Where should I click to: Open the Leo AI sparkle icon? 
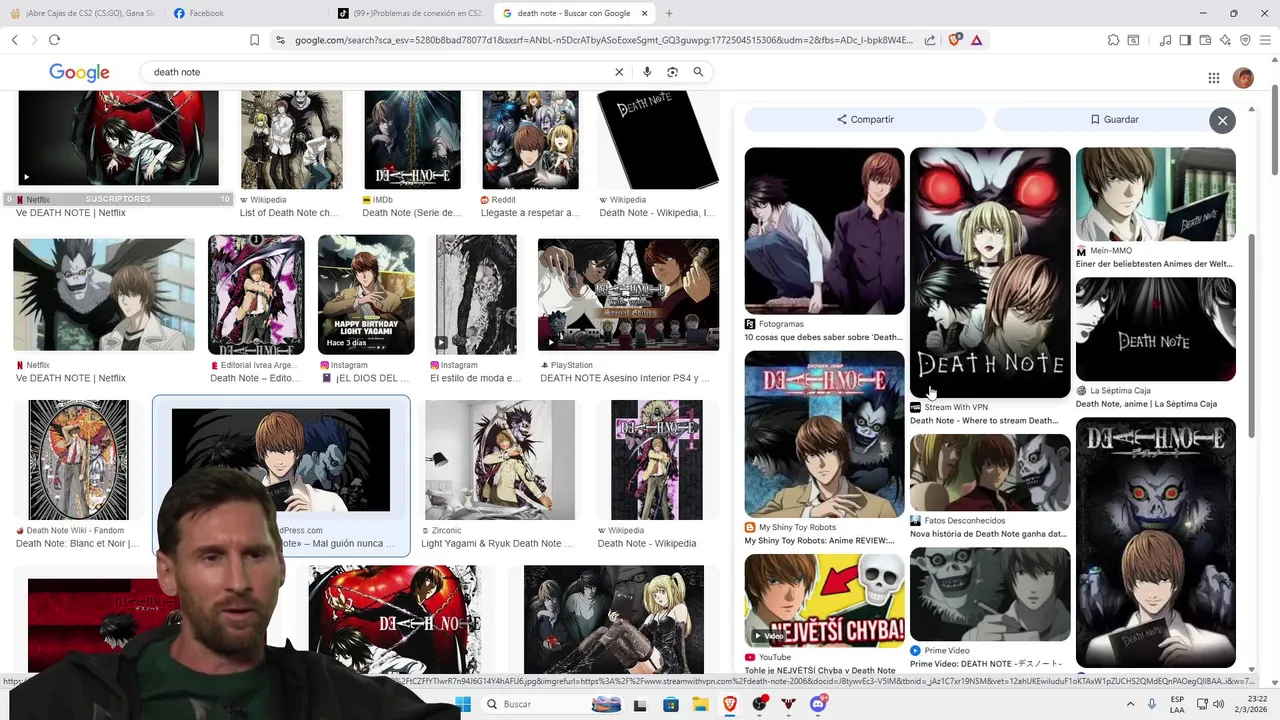[1225, 40]
